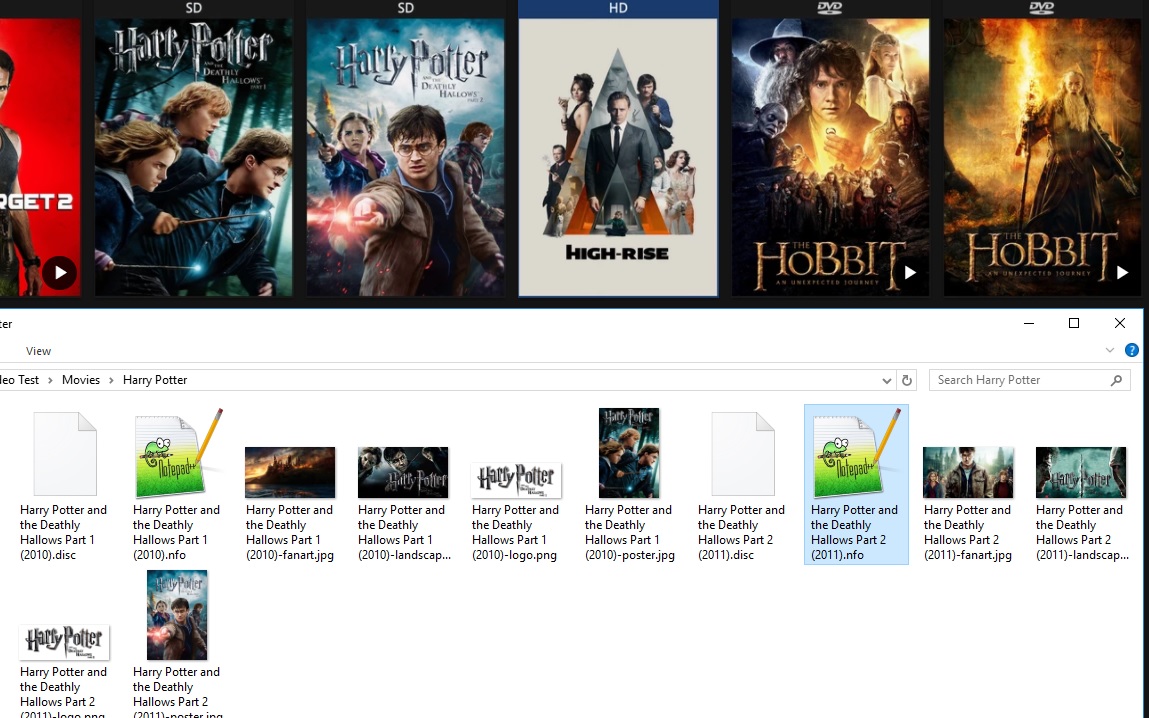The height and width of the screenshot is (718, 1149).
Task: Minimize the Explorer window
Action: tap(1029, 323)
